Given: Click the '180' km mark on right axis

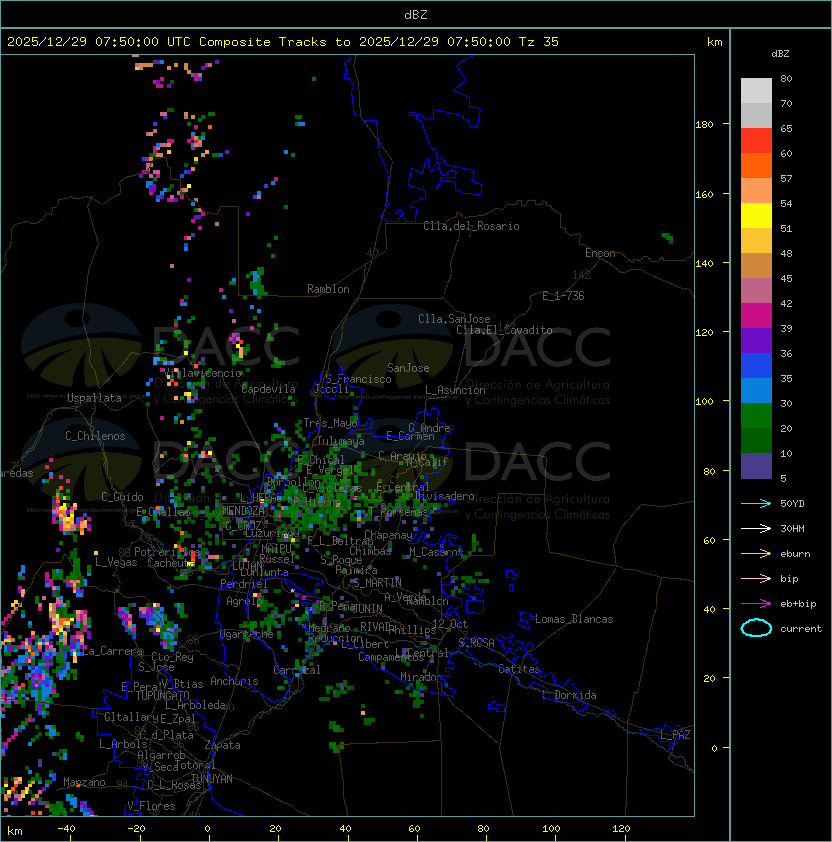Looking at the screenshot, I should [x=704, y=125].
